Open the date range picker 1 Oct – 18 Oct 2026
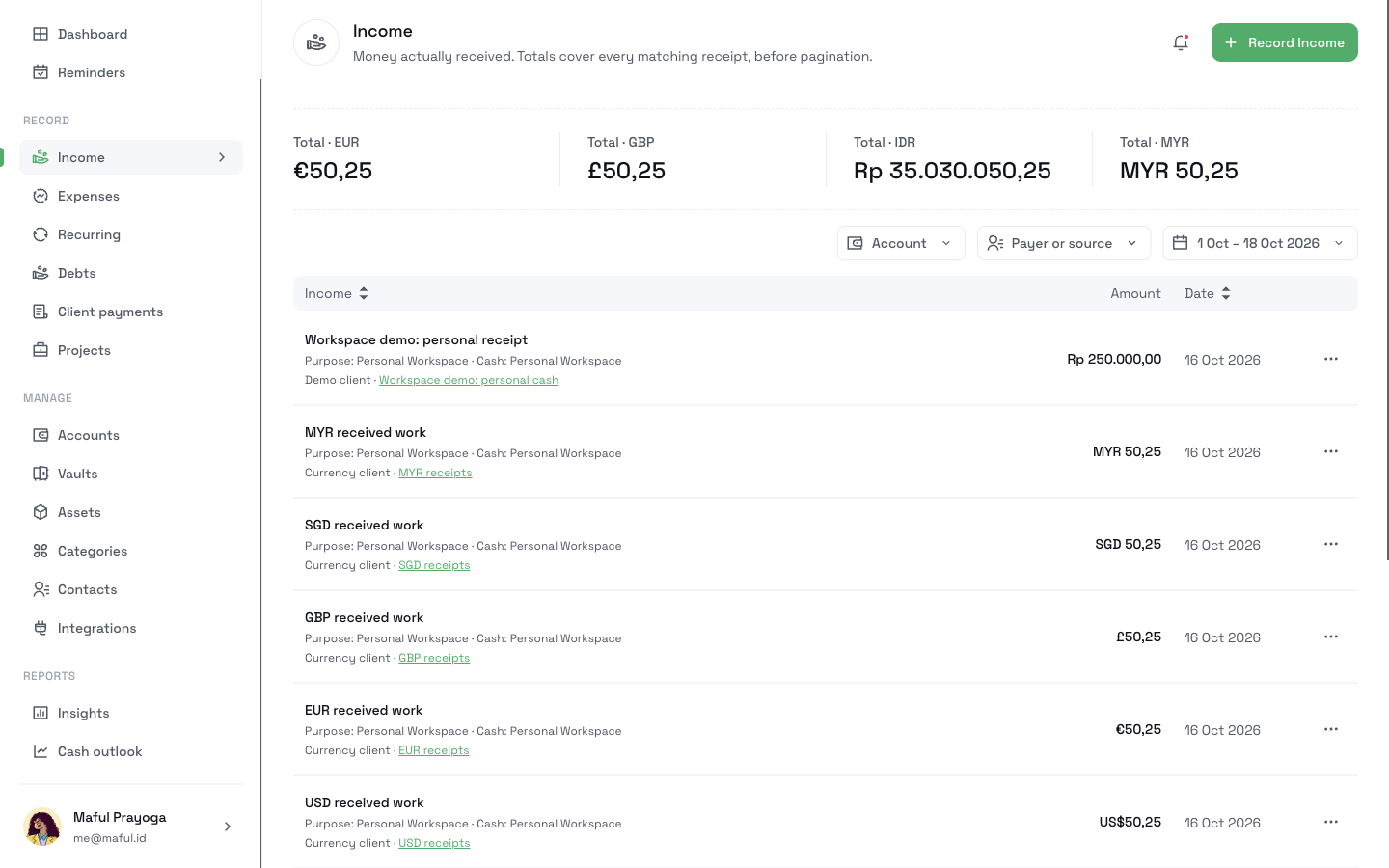This screenshot has width=1389, height=868. [1260, 243]
